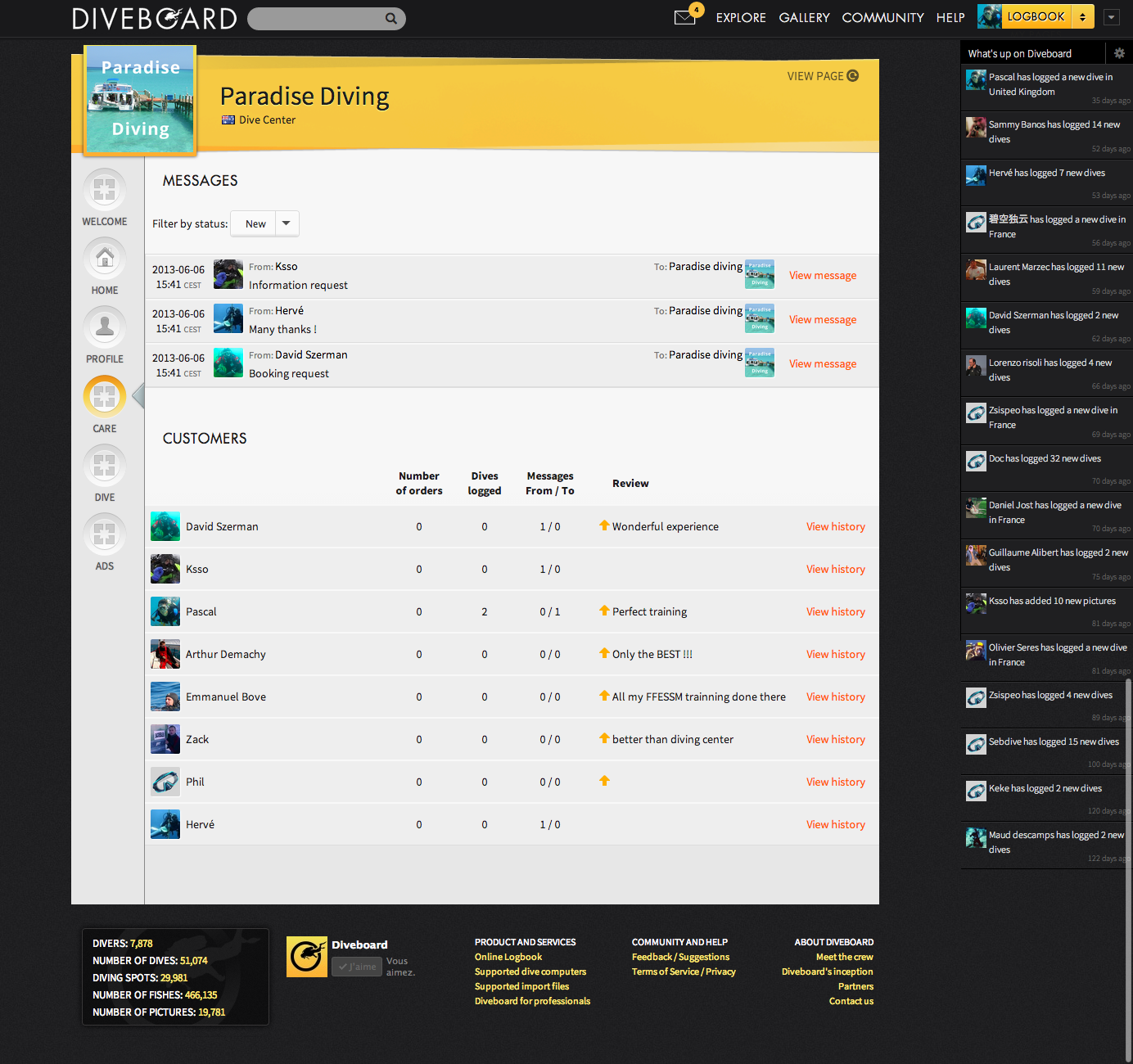Open Ksso has added 10 new pictures entry
This screenshot has height=1064, width=1133.
click(1047, 611)
